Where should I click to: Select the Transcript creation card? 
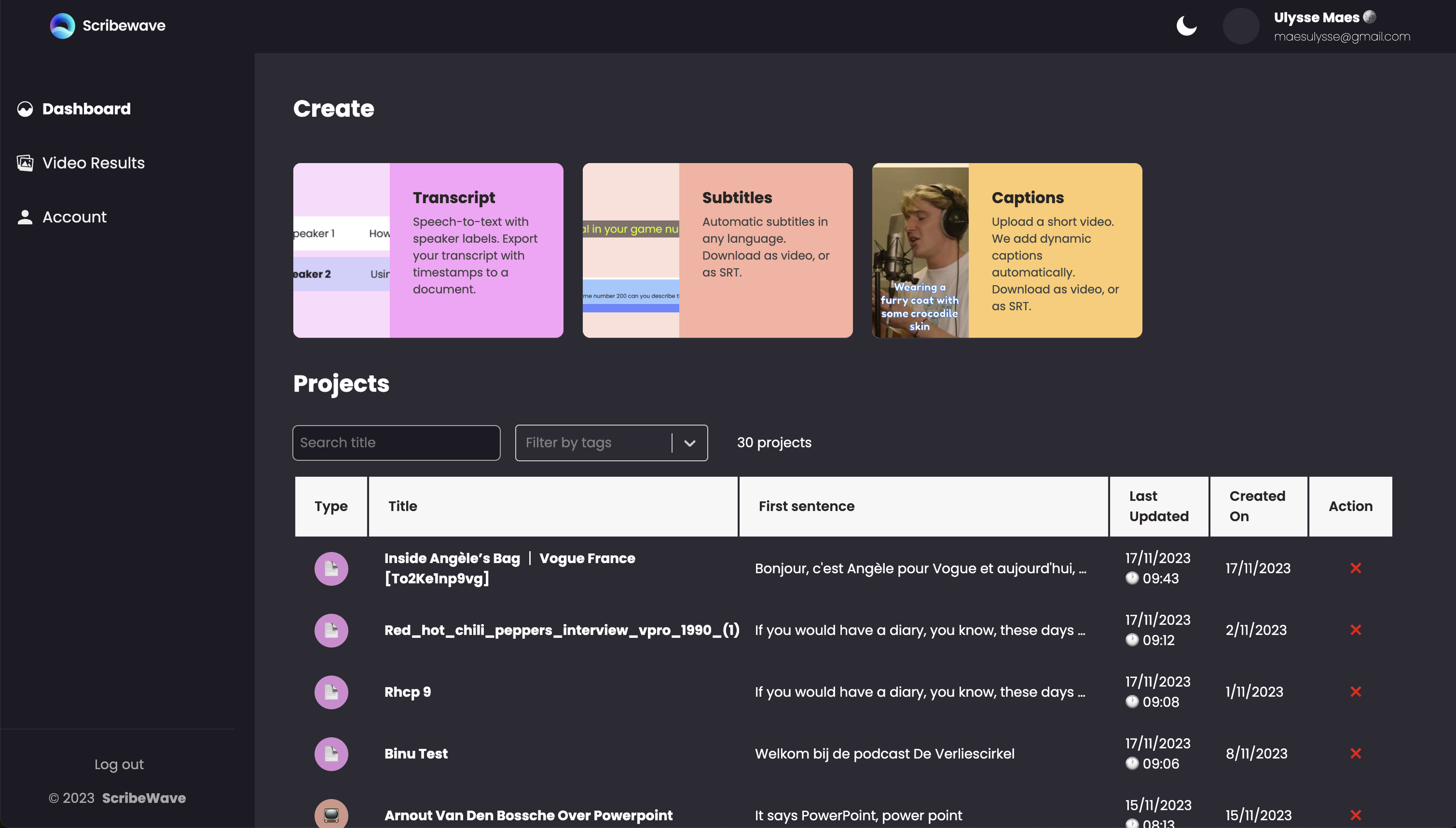428,250
